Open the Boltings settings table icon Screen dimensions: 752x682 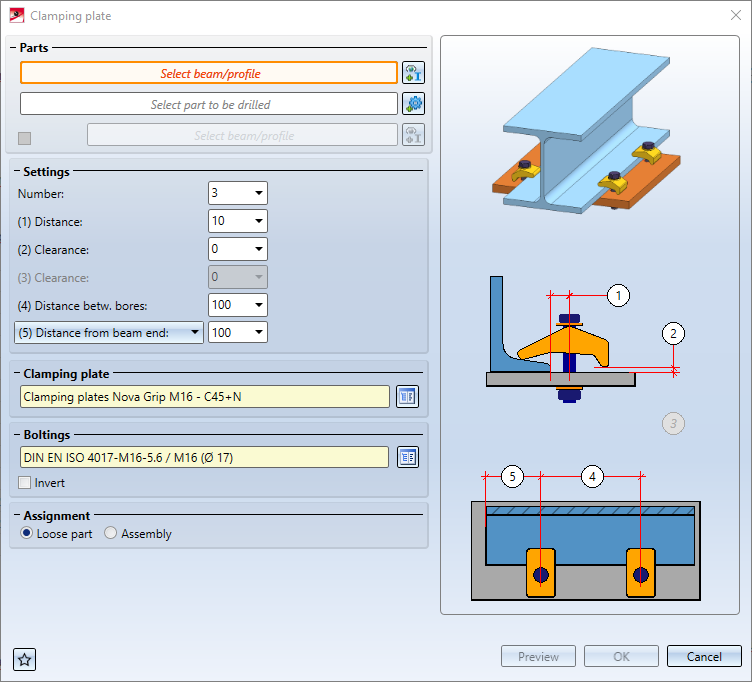[x=408, y=457]
